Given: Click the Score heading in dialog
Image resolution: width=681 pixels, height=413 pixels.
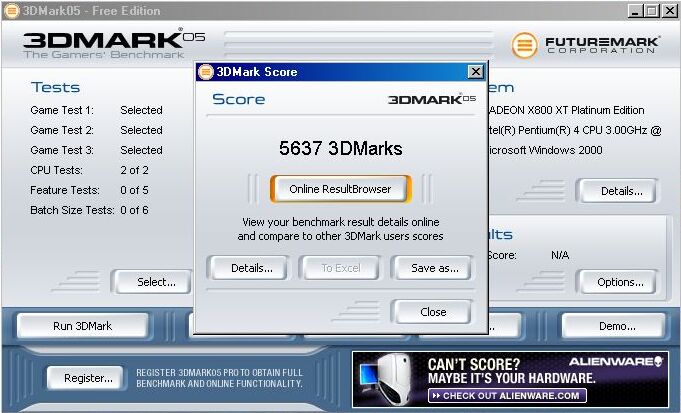Looking at the screenshot, I should pos(238,99).
